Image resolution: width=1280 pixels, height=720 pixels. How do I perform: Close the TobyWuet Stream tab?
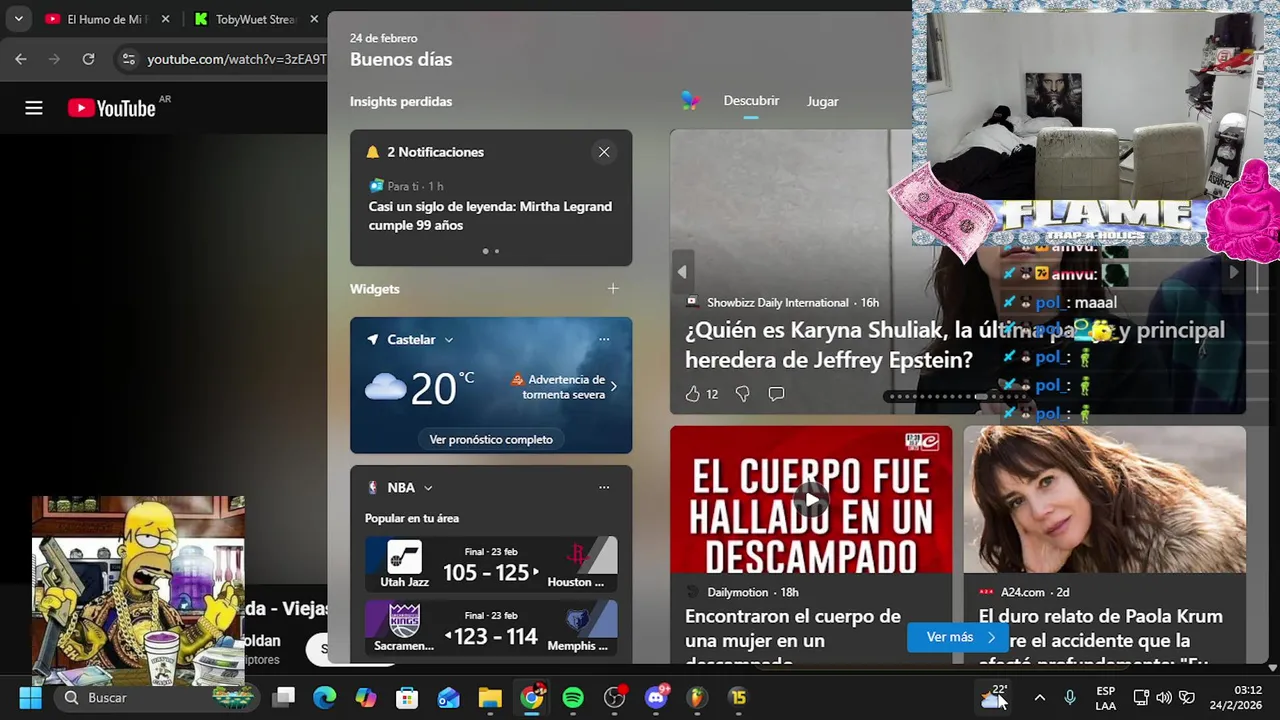tap(314, 19)
